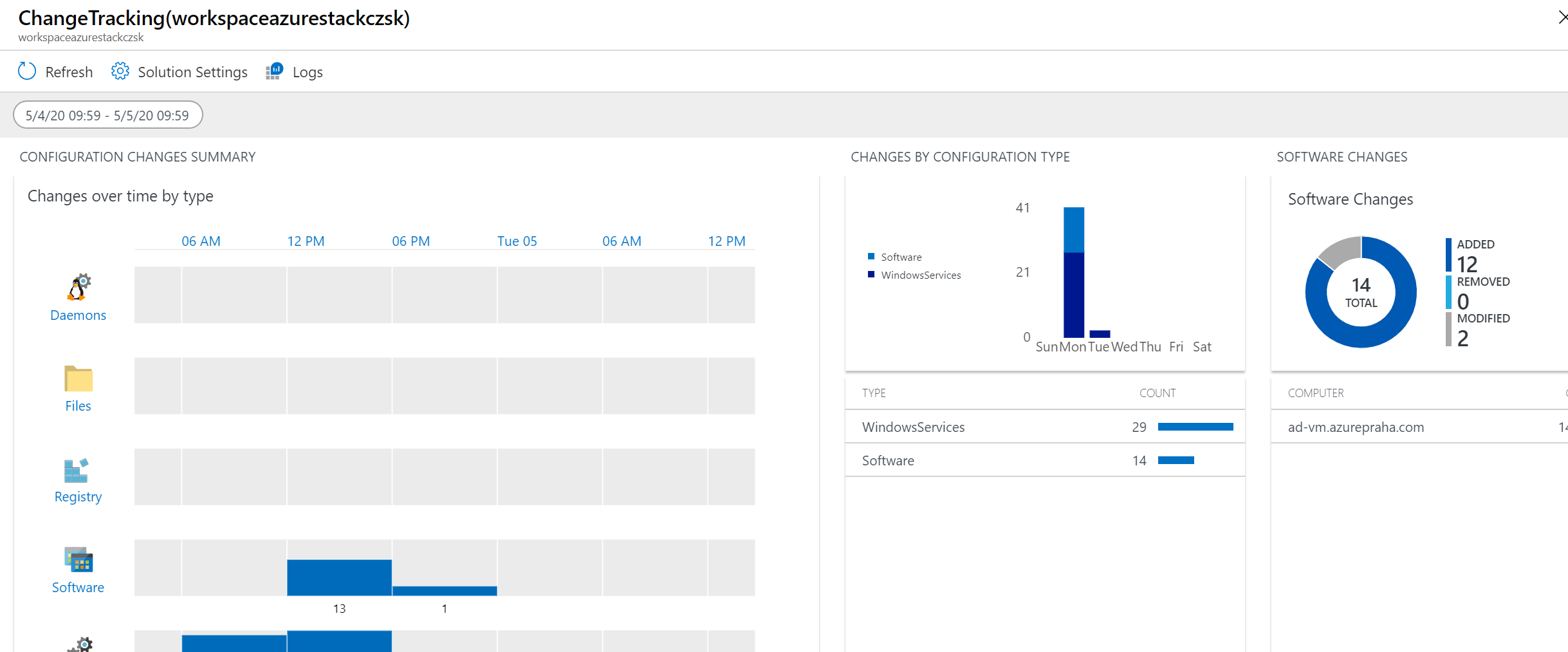Click the 14 TOTAL donut chart center
Viewport: 1568px width, 652px height.
[1361, 293]
